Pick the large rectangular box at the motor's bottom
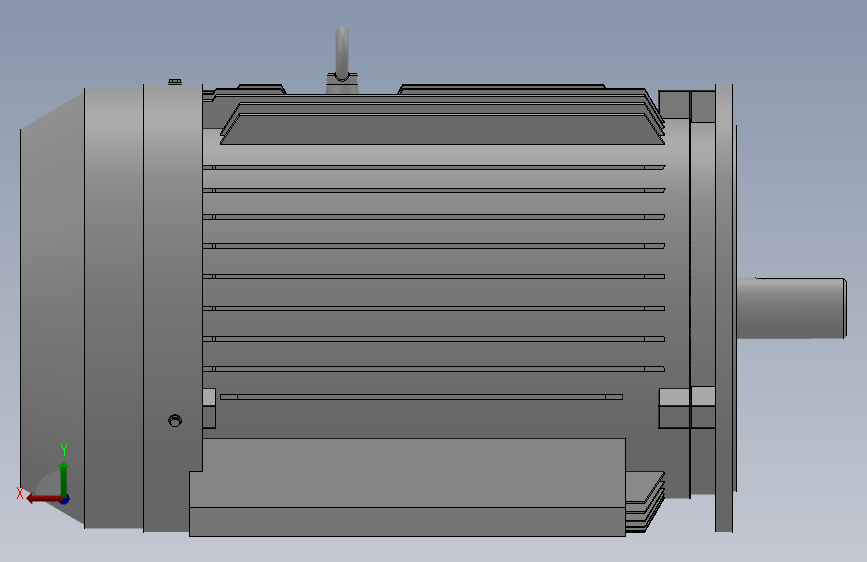 (x=408, y=487)
